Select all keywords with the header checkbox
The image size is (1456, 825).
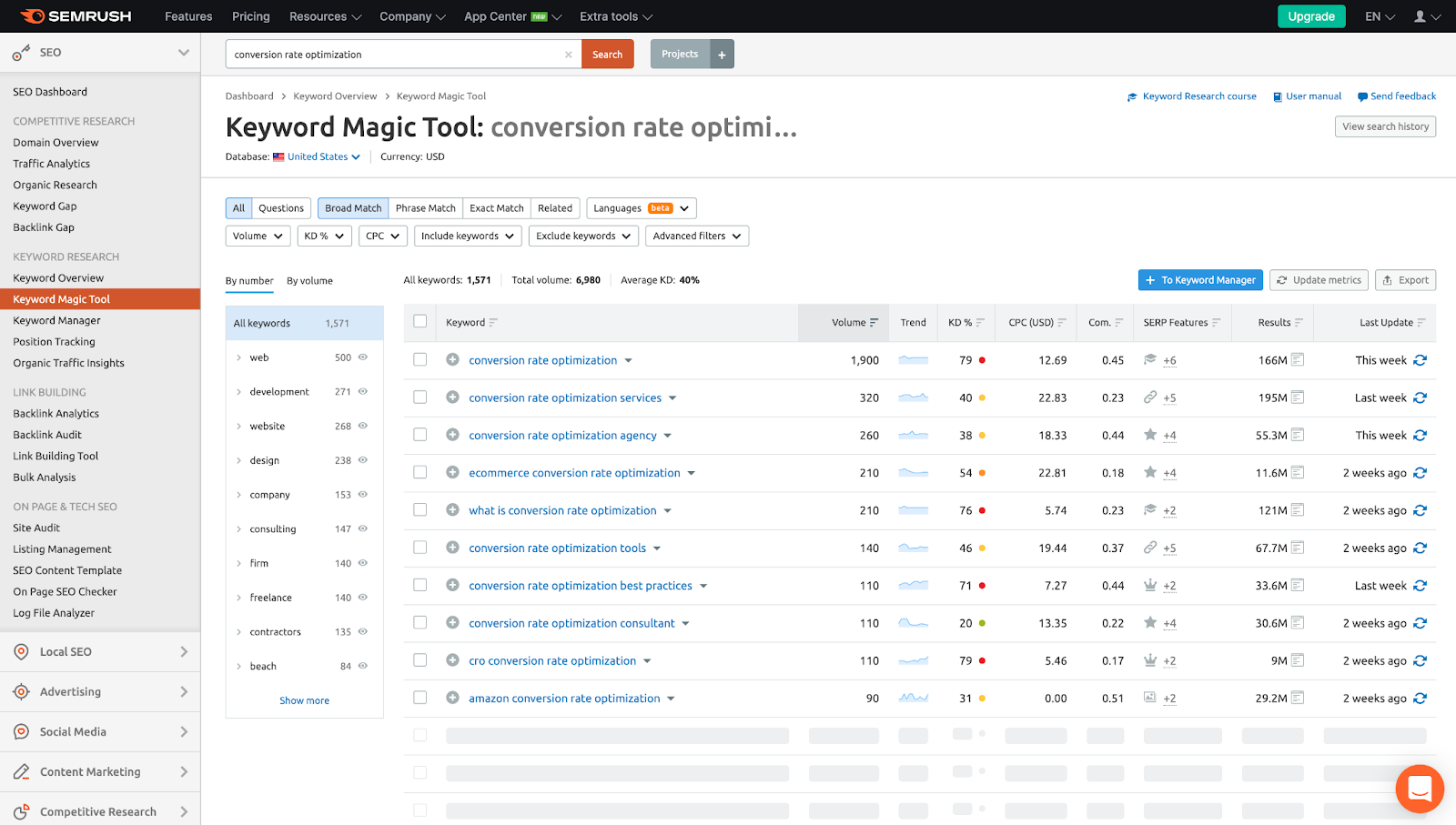coord(420,321)
